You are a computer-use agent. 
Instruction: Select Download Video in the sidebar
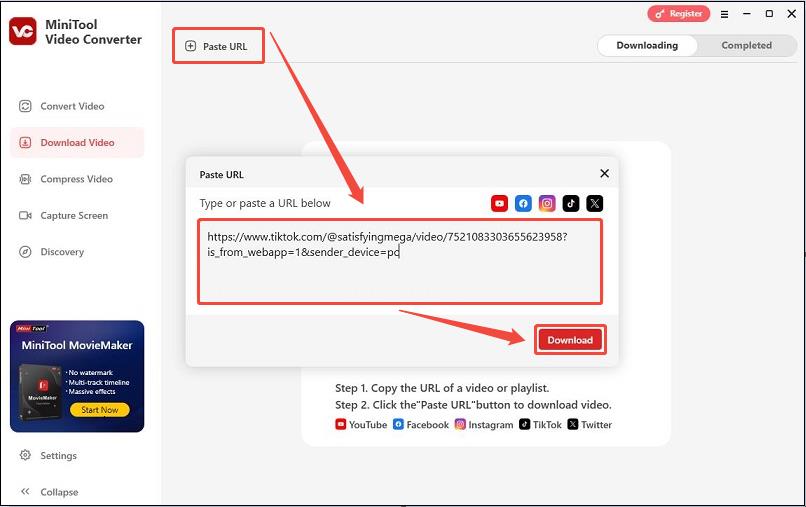[77, 142]
